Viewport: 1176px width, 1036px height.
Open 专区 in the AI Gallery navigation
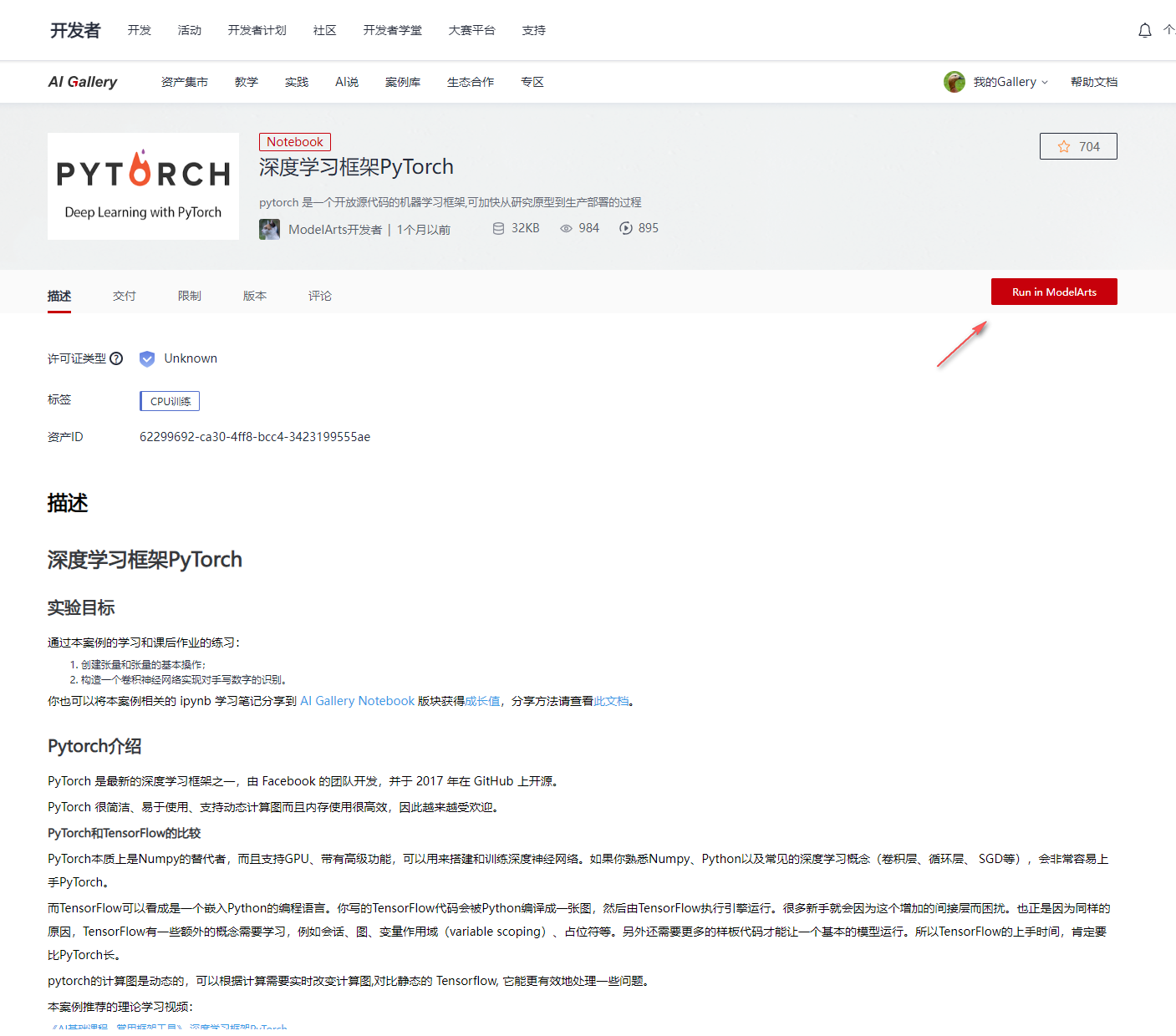tap(532, 82)
